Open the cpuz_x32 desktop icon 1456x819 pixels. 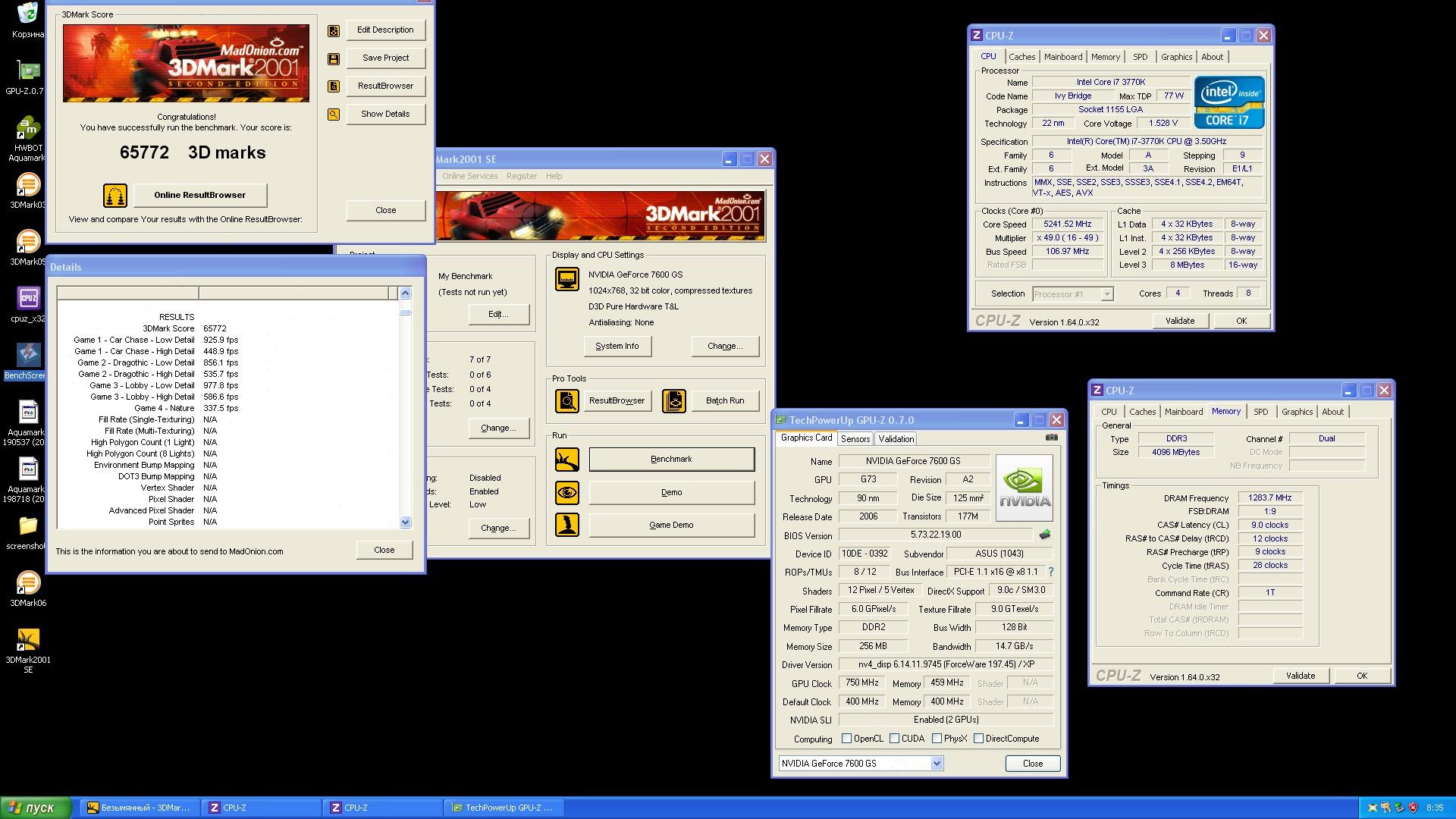28,305
